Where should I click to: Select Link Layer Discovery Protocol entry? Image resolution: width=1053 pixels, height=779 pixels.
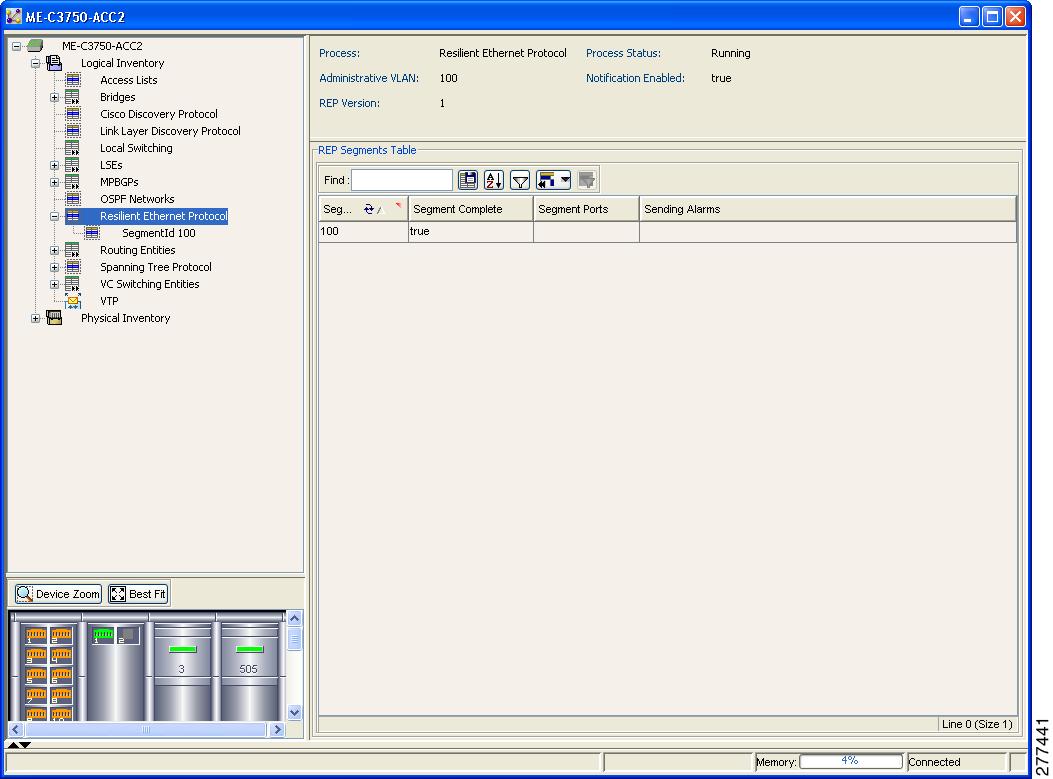point(171,131)
